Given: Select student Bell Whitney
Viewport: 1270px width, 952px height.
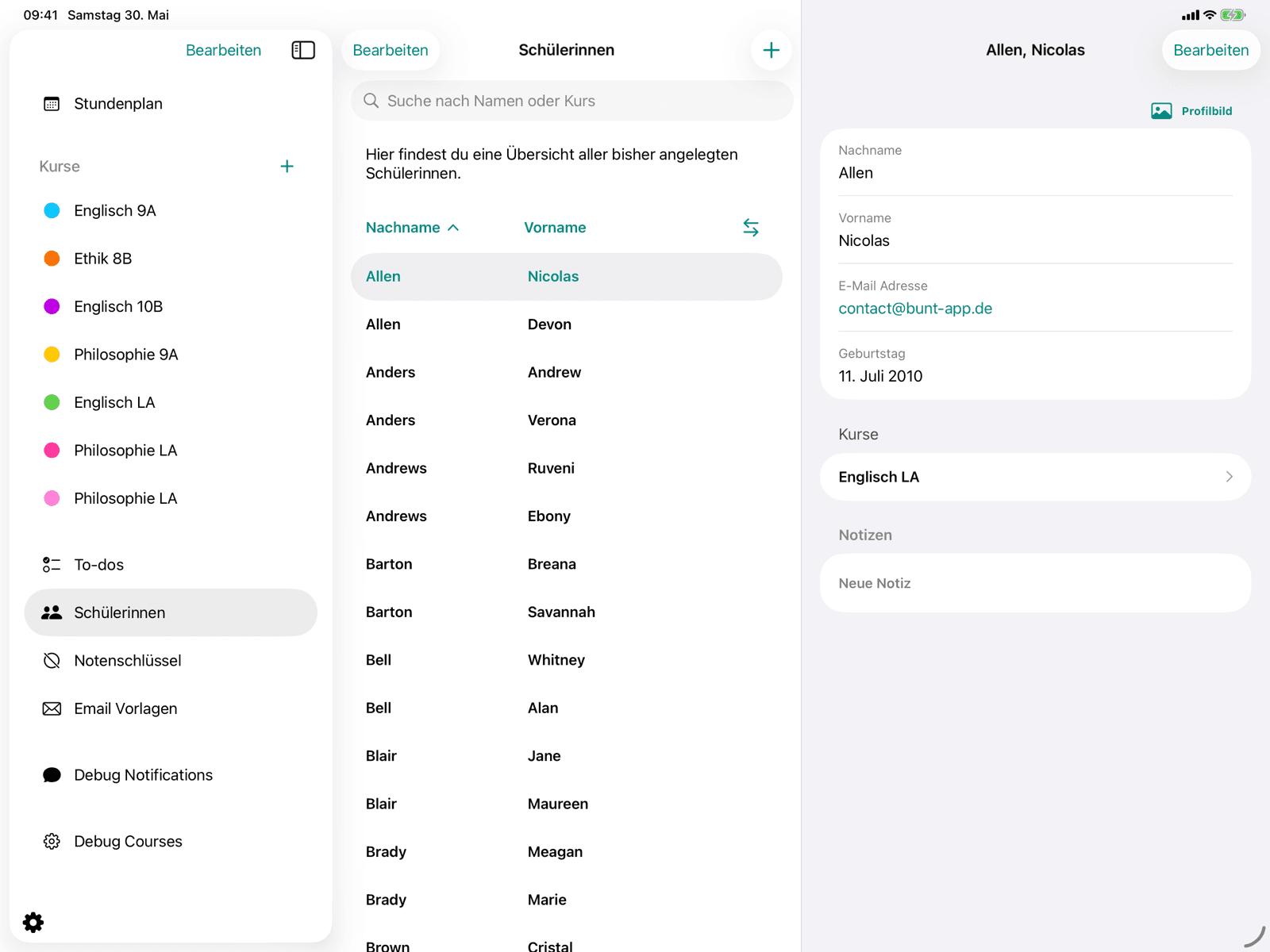Looking at the screenshot, I should [x=567, y=660].
